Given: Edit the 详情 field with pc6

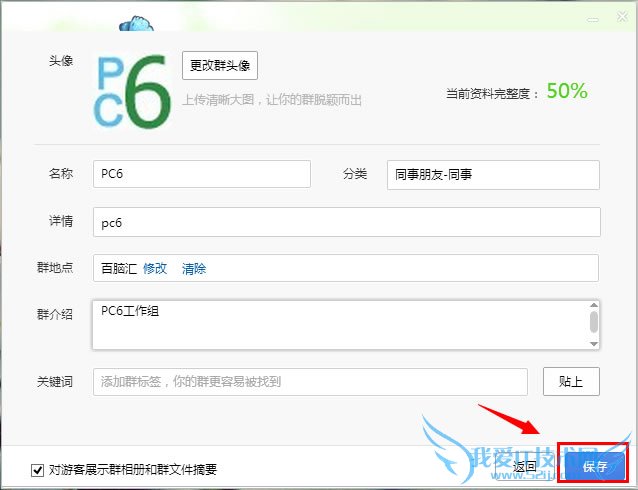Looking at the screenshot, I should [347, 222].
